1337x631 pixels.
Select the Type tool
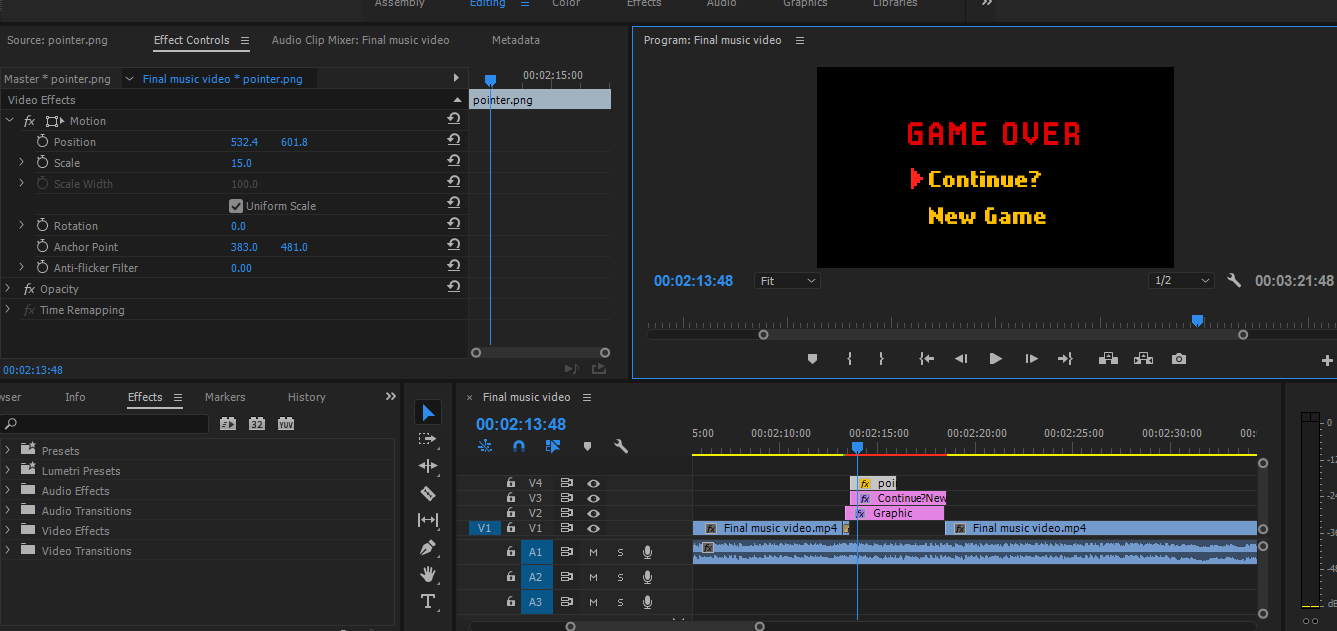[x=428, y=601]
